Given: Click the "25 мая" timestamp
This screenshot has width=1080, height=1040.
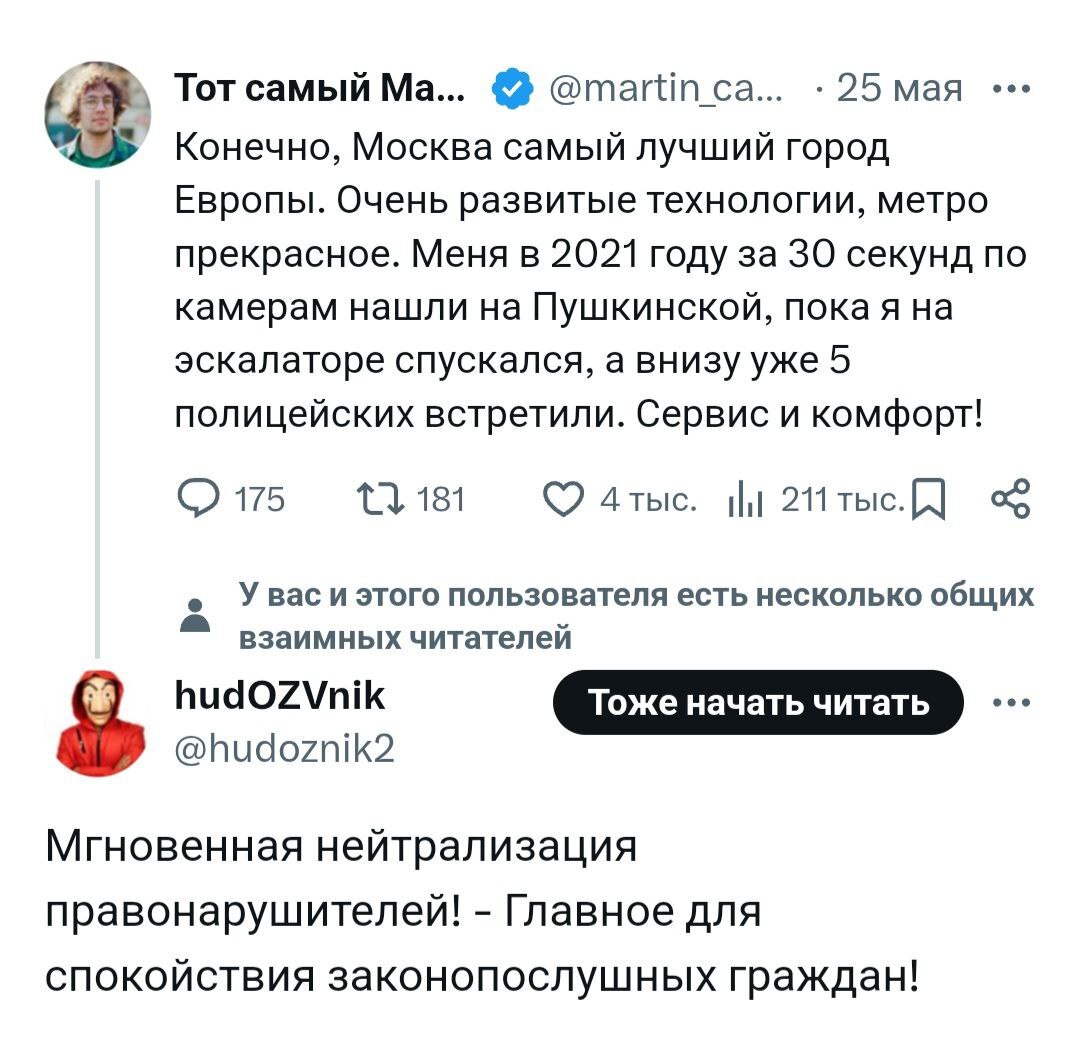Looking at the screenshot, I should click(899, 91).
